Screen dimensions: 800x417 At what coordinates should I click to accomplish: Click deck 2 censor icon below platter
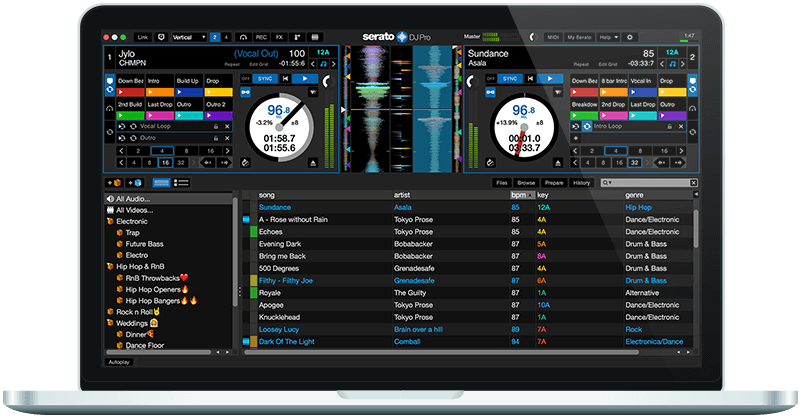[490, 163]
